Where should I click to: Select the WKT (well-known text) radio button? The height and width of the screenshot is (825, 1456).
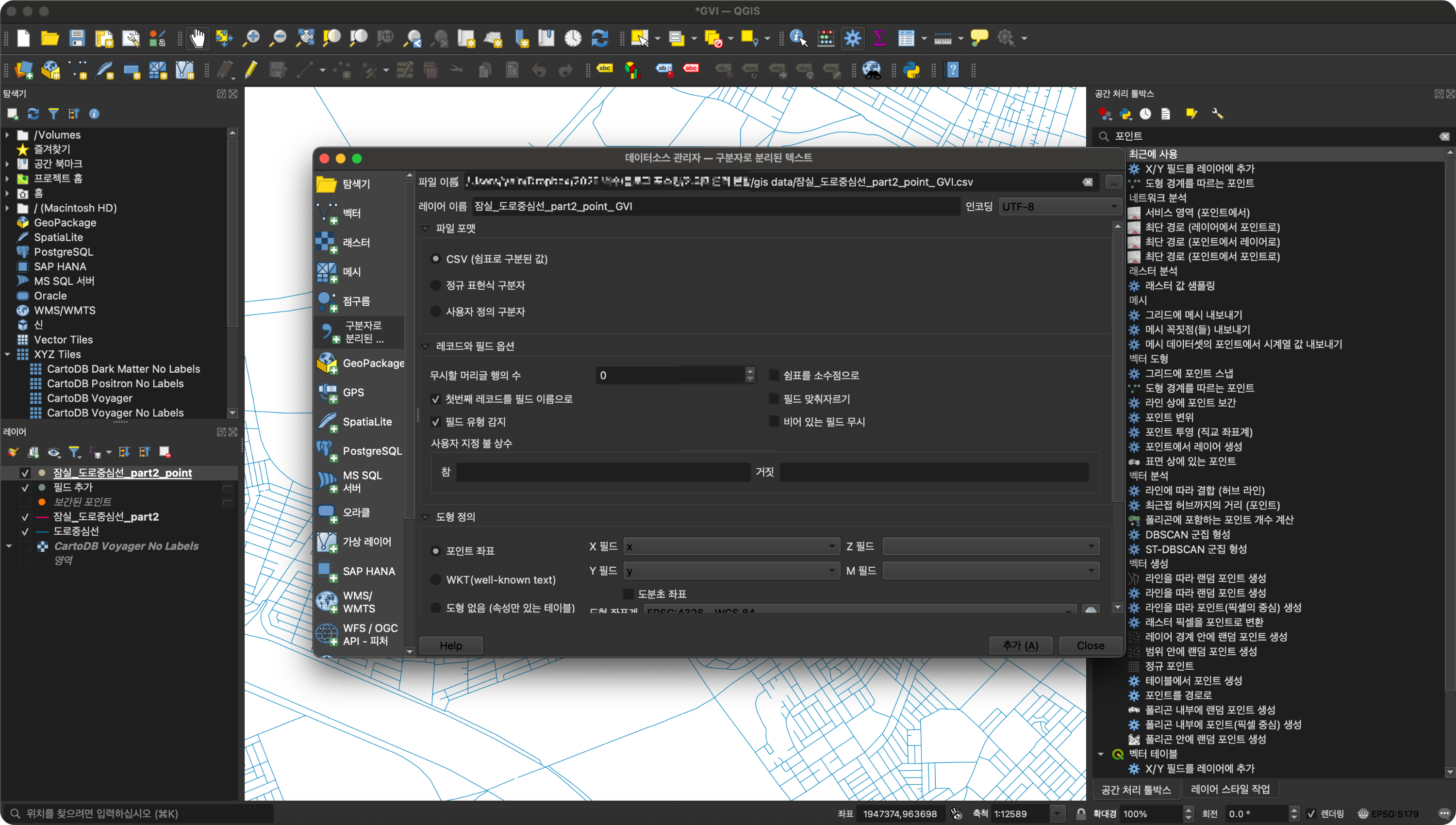(436, 579)
